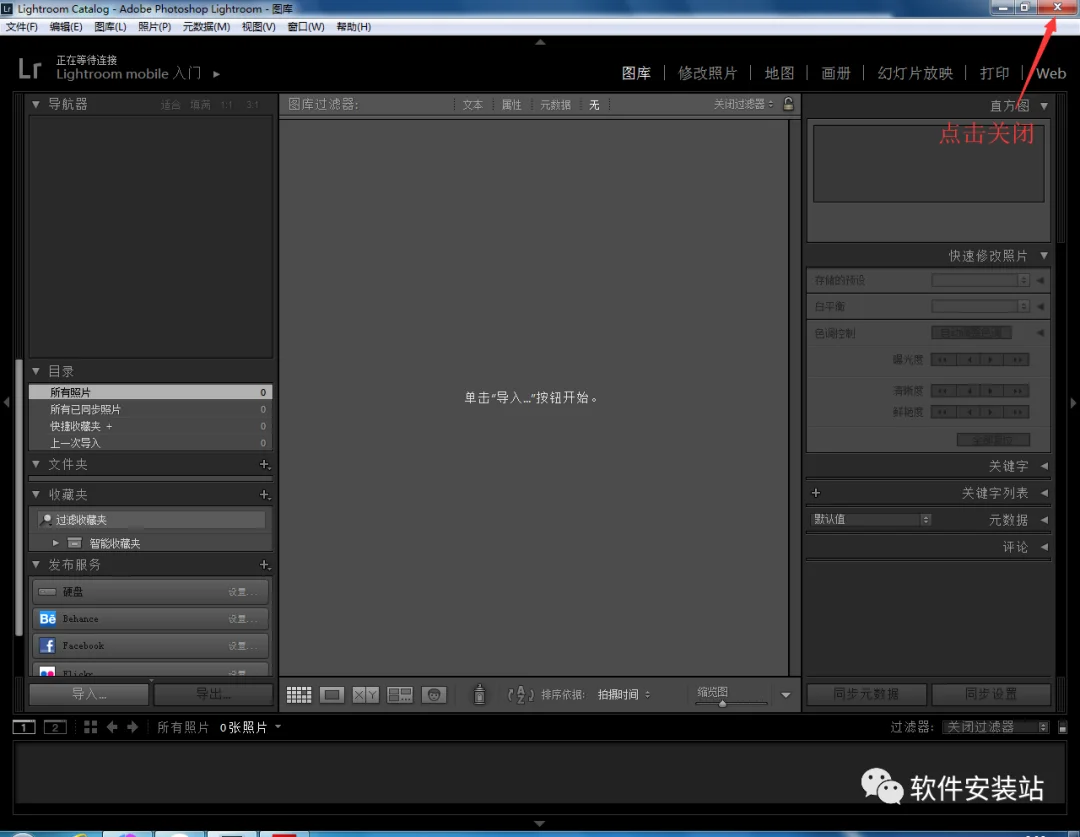Open Compare view (X|Y icon)
This screenshot has width=1080, height=837.
(366, 694)
